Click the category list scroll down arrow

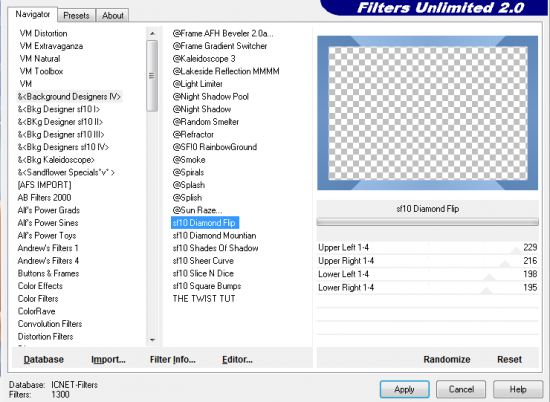click(x=152, y=340)
